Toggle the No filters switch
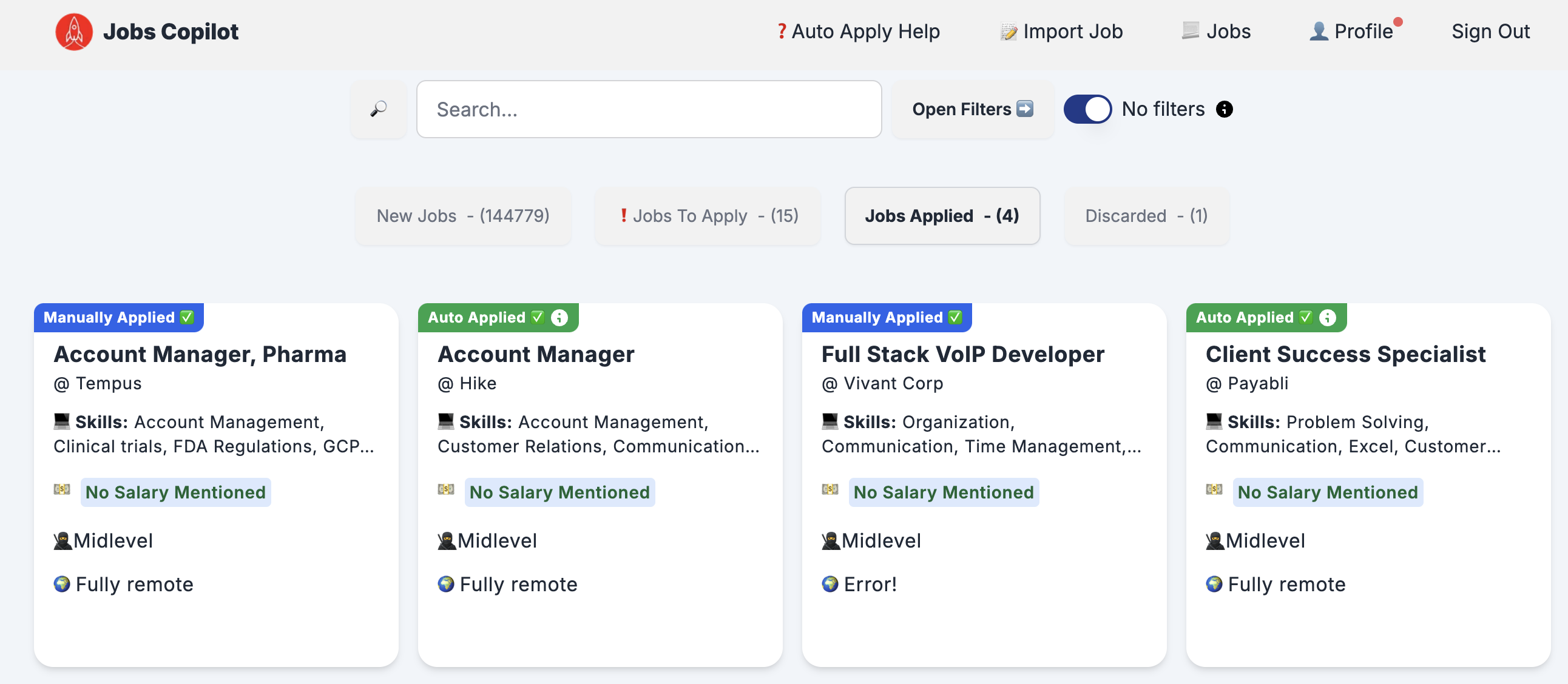This screenshot has width=1568, height=684. click(1087, 109)
